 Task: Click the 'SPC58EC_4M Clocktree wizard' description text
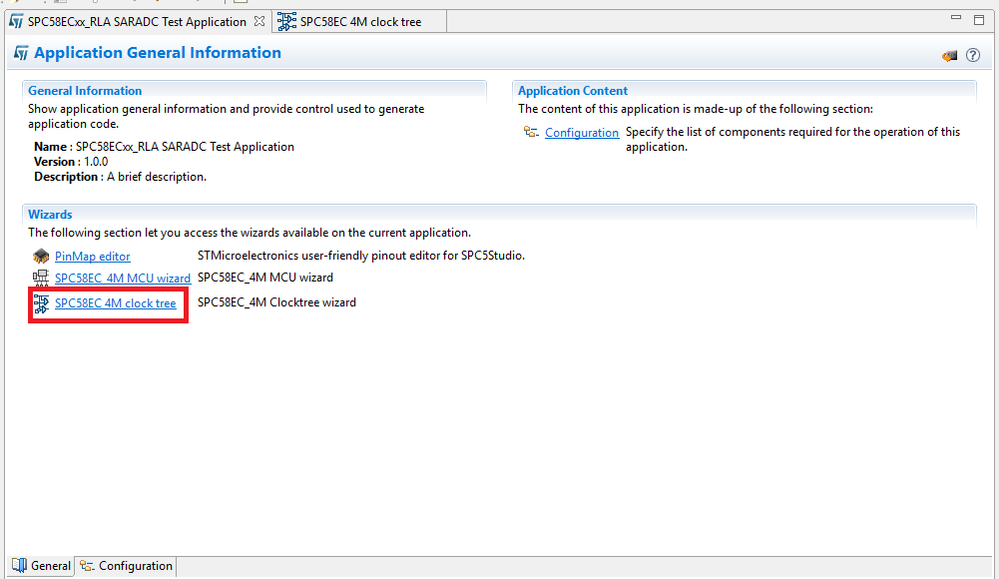click(277, 303)
